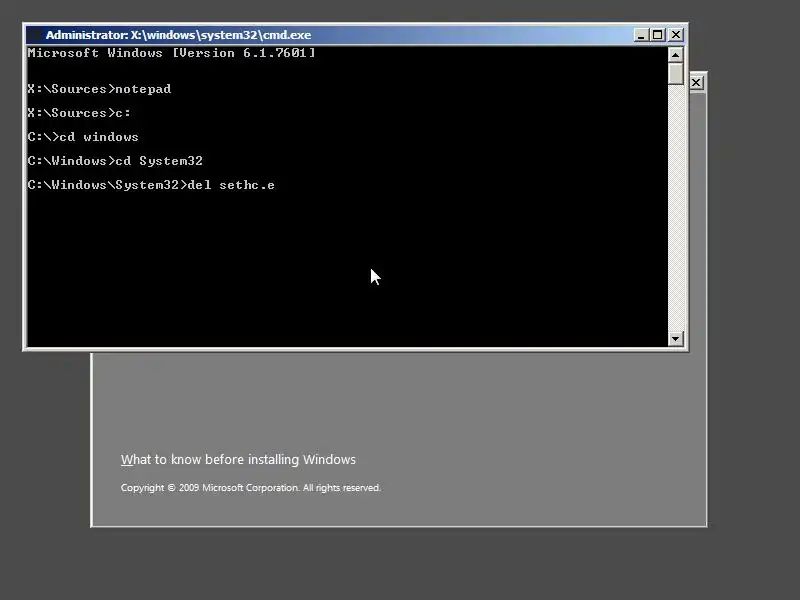Click the 'cd windows' command line
The height and width of the screenshot is (600, 800).
(x=83, y=137)
